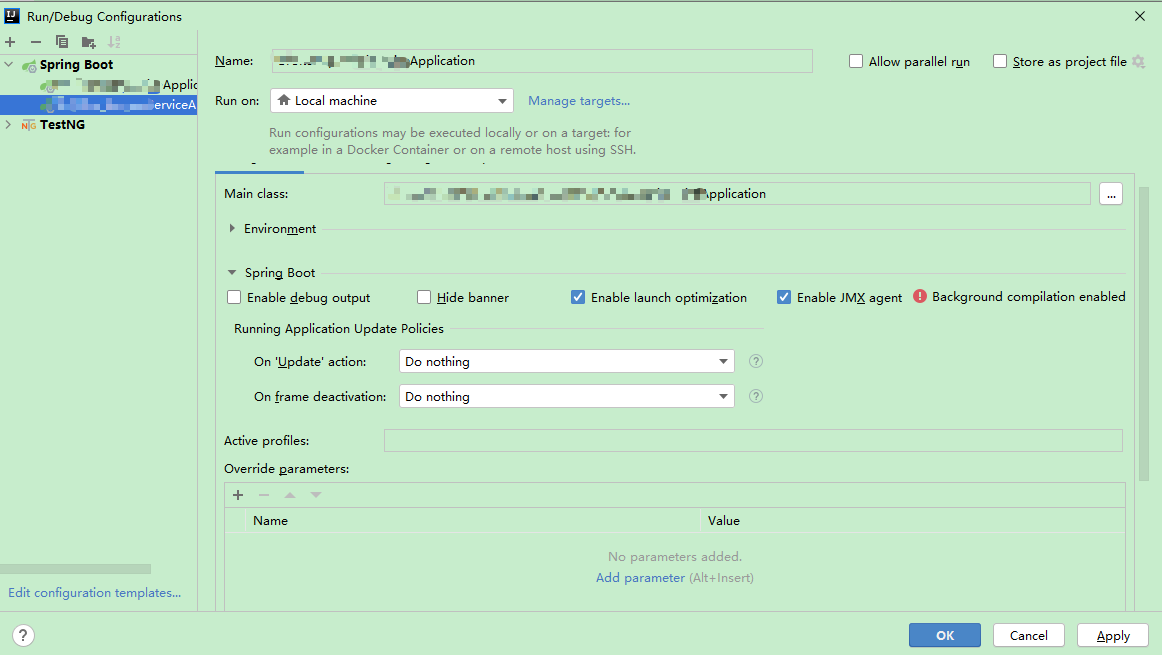This screenshot has width=1162, height=655.
Task: Click the Apply button
Action: (1113, 636)
